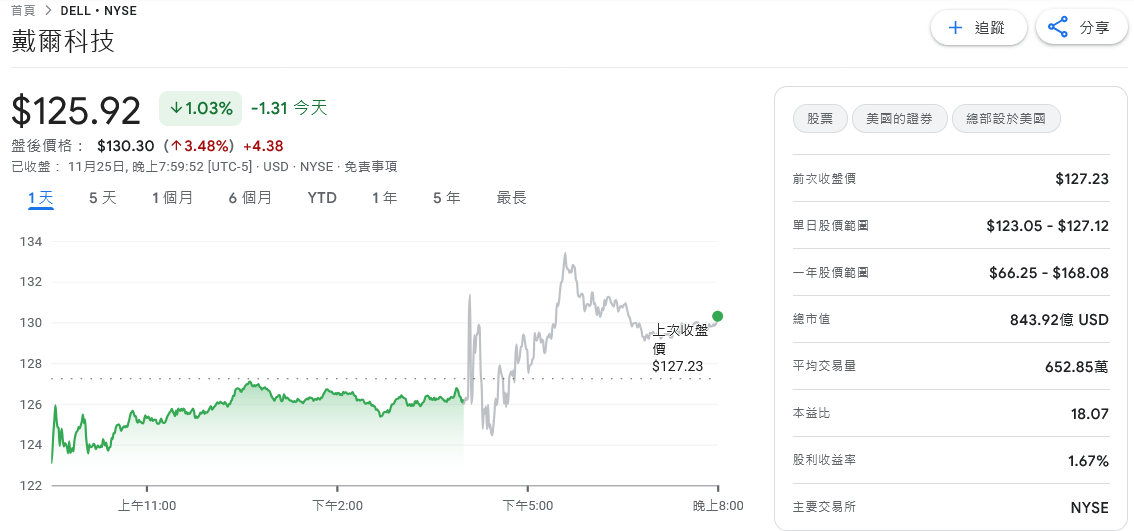
Task: Click the breadcrumb chevron arrow icon
Action: click(48, 11)
